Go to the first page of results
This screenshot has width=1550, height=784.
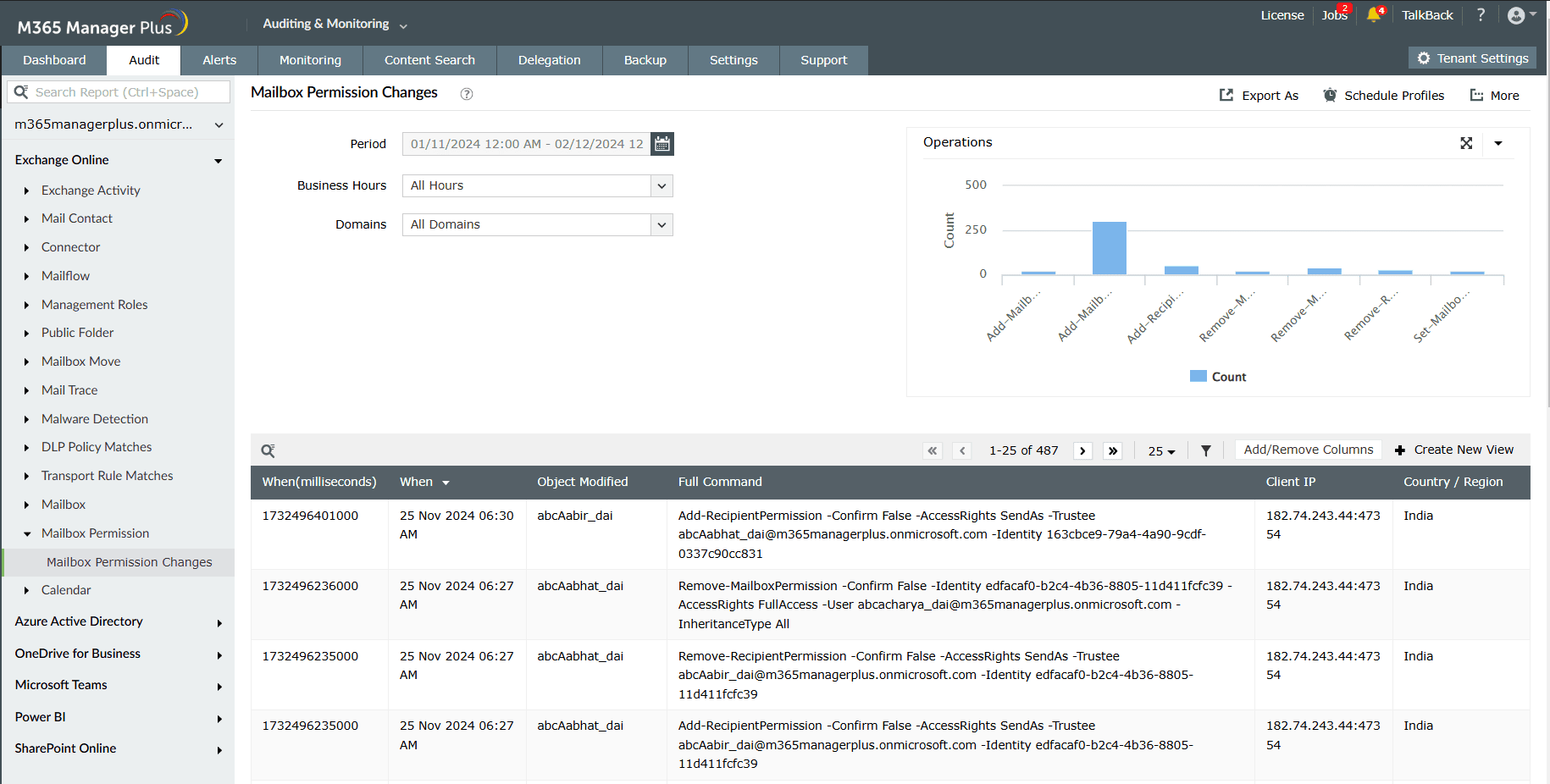(933, 450)
